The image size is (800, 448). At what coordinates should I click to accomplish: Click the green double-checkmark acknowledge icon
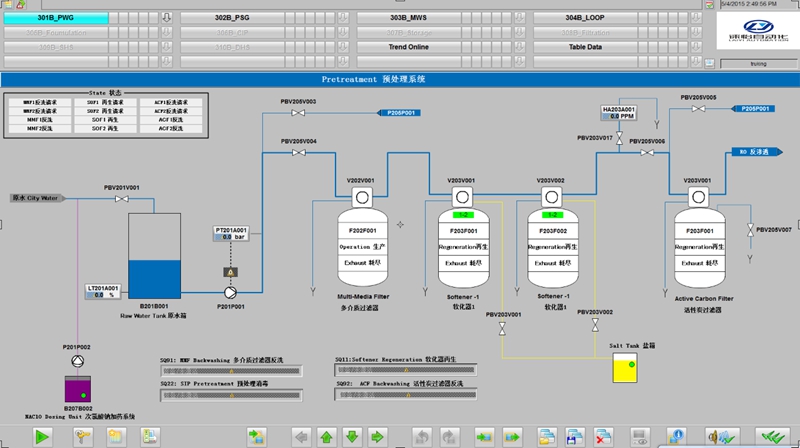(x=770, y=436)
